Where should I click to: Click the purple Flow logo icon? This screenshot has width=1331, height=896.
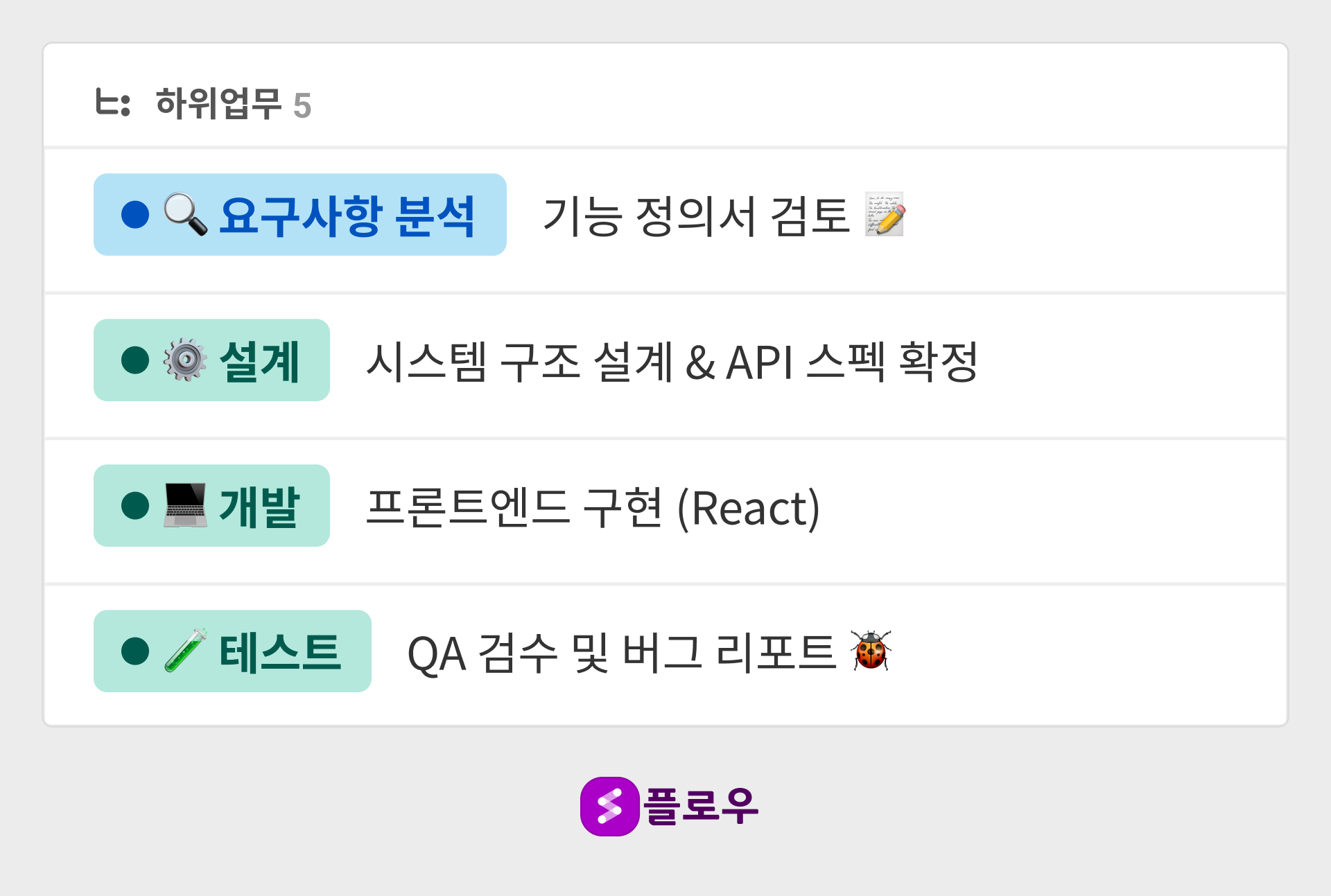click(609, 806)
